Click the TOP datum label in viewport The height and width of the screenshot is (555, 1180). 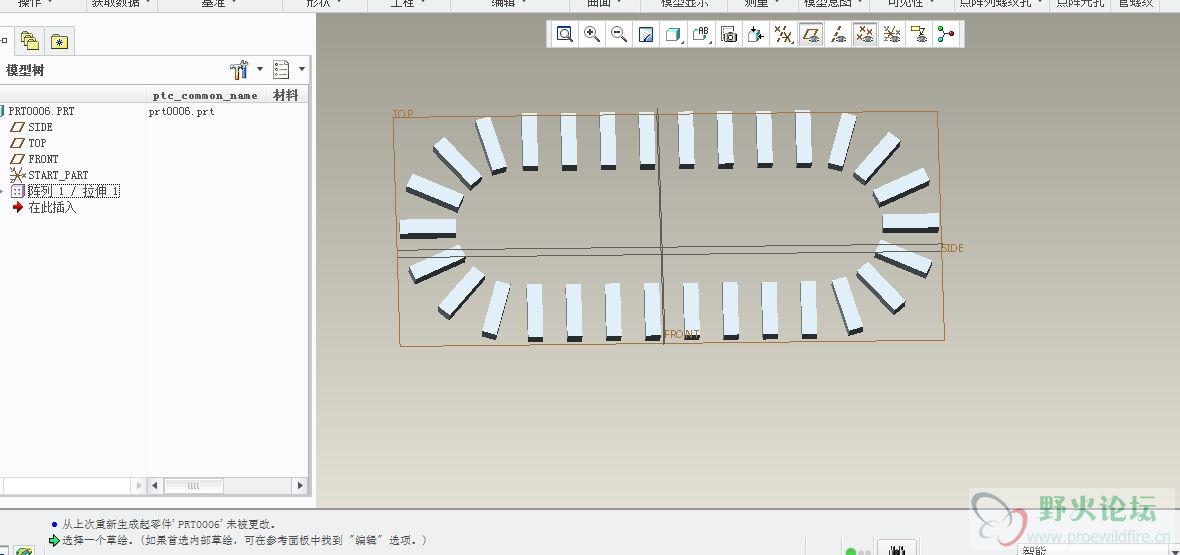(403, 114)
